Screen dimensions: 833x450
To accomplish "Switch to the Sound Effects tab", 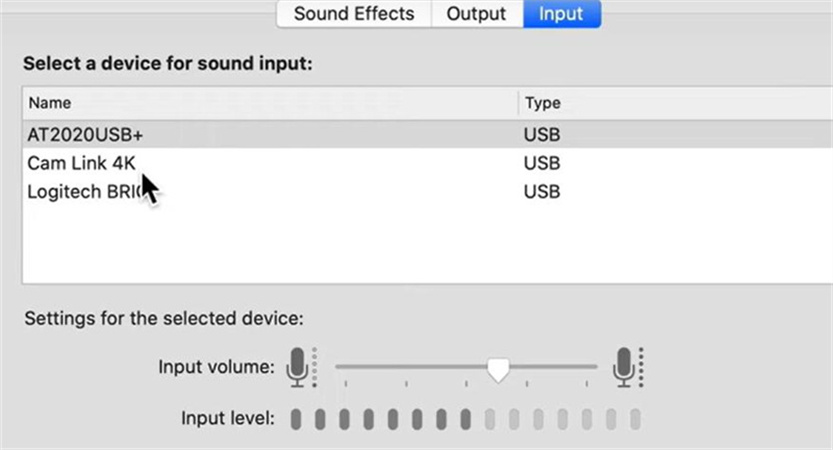I will point(353,15).
